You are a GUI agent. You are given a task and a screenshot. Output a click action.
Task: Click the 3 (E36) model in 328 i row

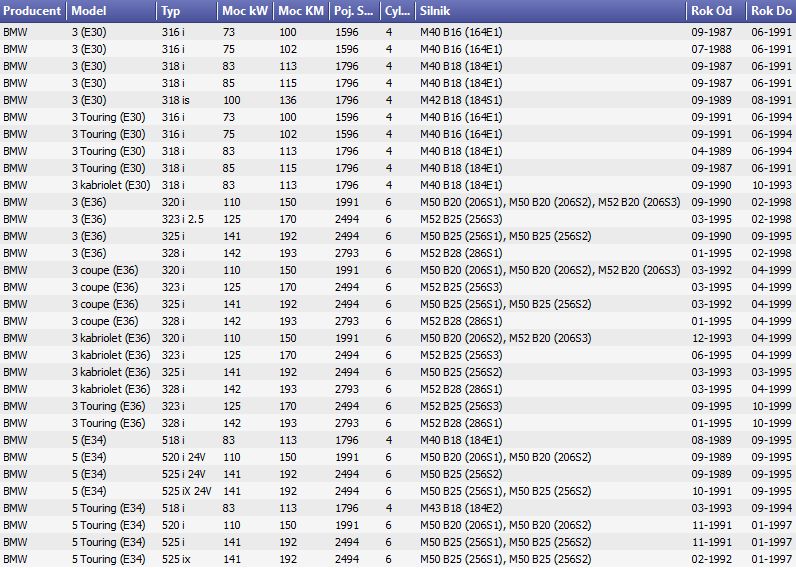[89, 253]
